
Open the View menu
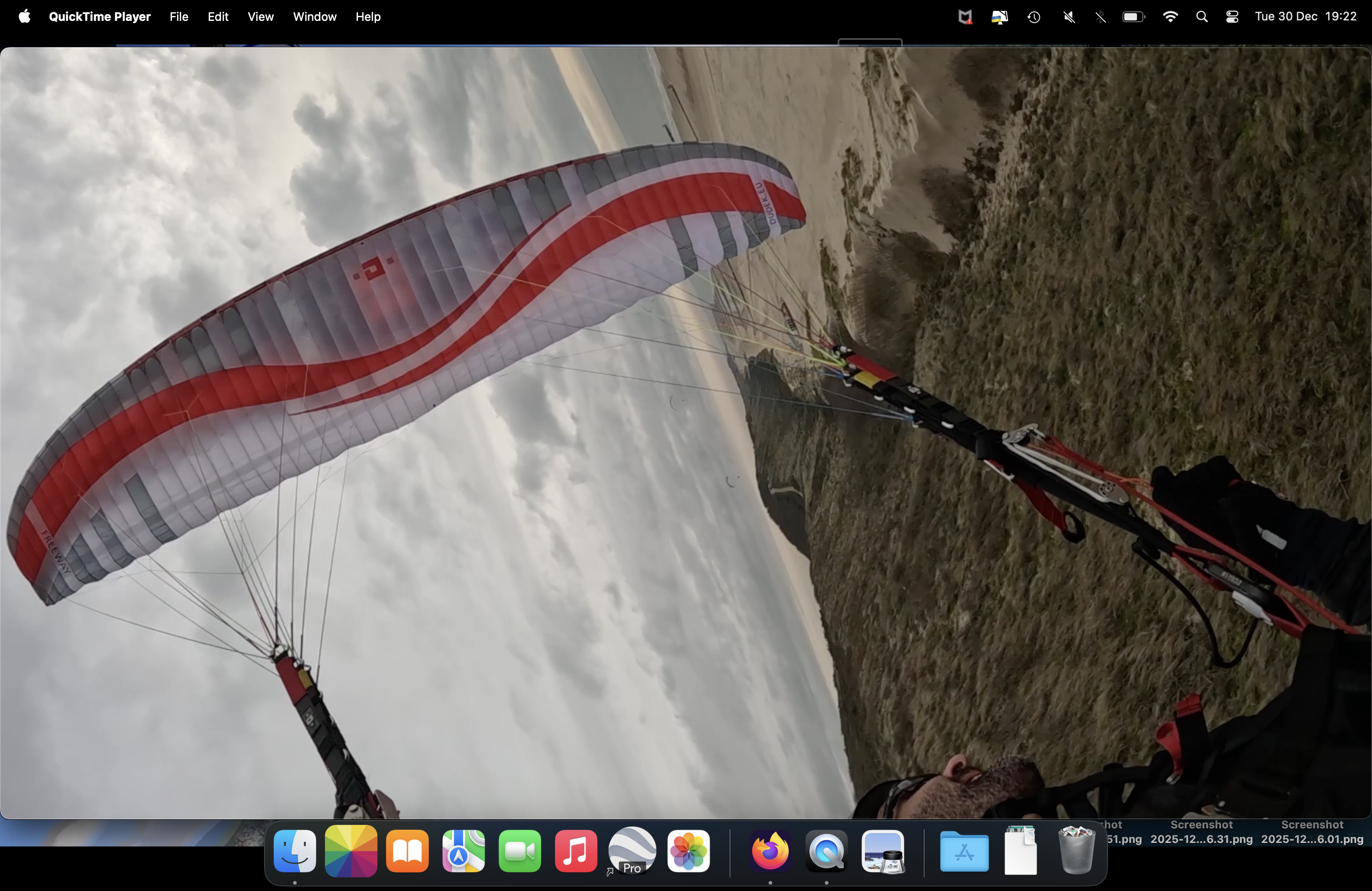click(x=260, y=17)
